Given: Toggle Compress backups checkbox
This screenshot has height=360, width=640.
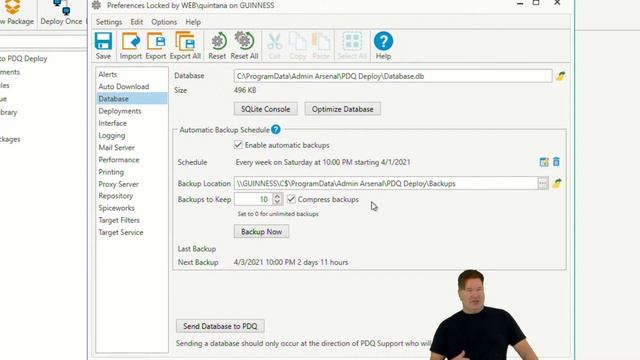Looking at the screenshot, I should [291, 199].
